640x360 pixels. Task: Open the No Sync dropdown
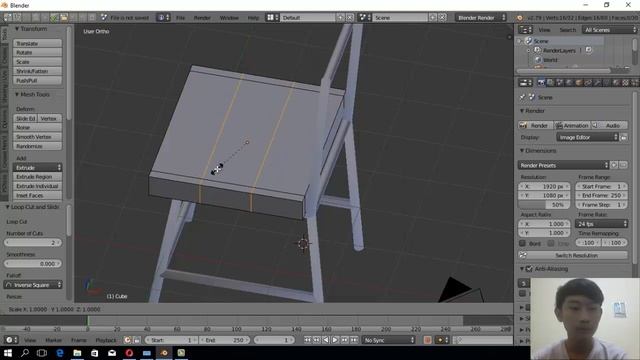(x=389, y=340)
